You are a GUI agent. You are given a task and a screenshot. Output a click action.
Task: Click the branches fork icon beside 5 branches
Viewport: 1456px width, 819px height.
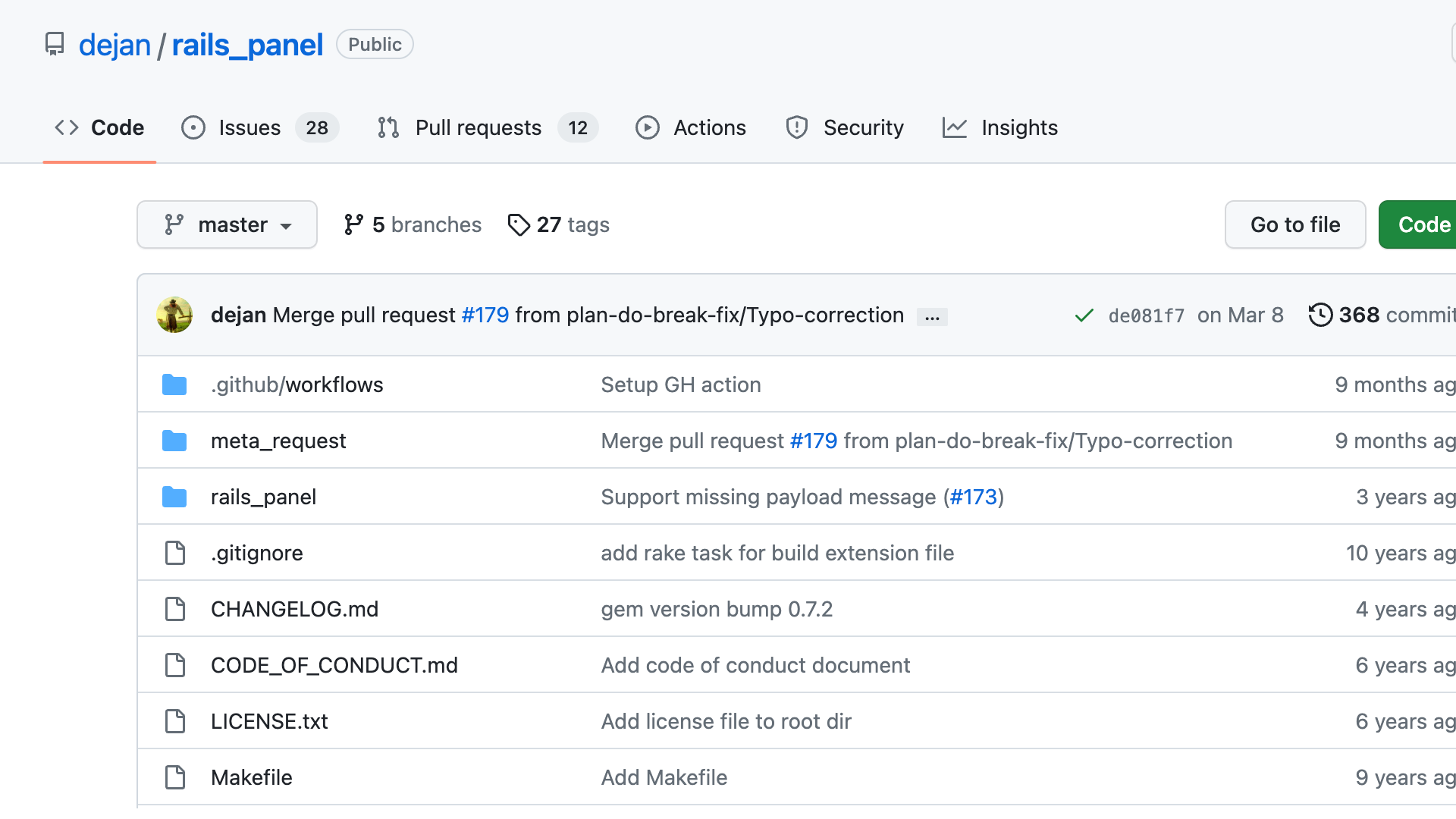tap(353, 224)
